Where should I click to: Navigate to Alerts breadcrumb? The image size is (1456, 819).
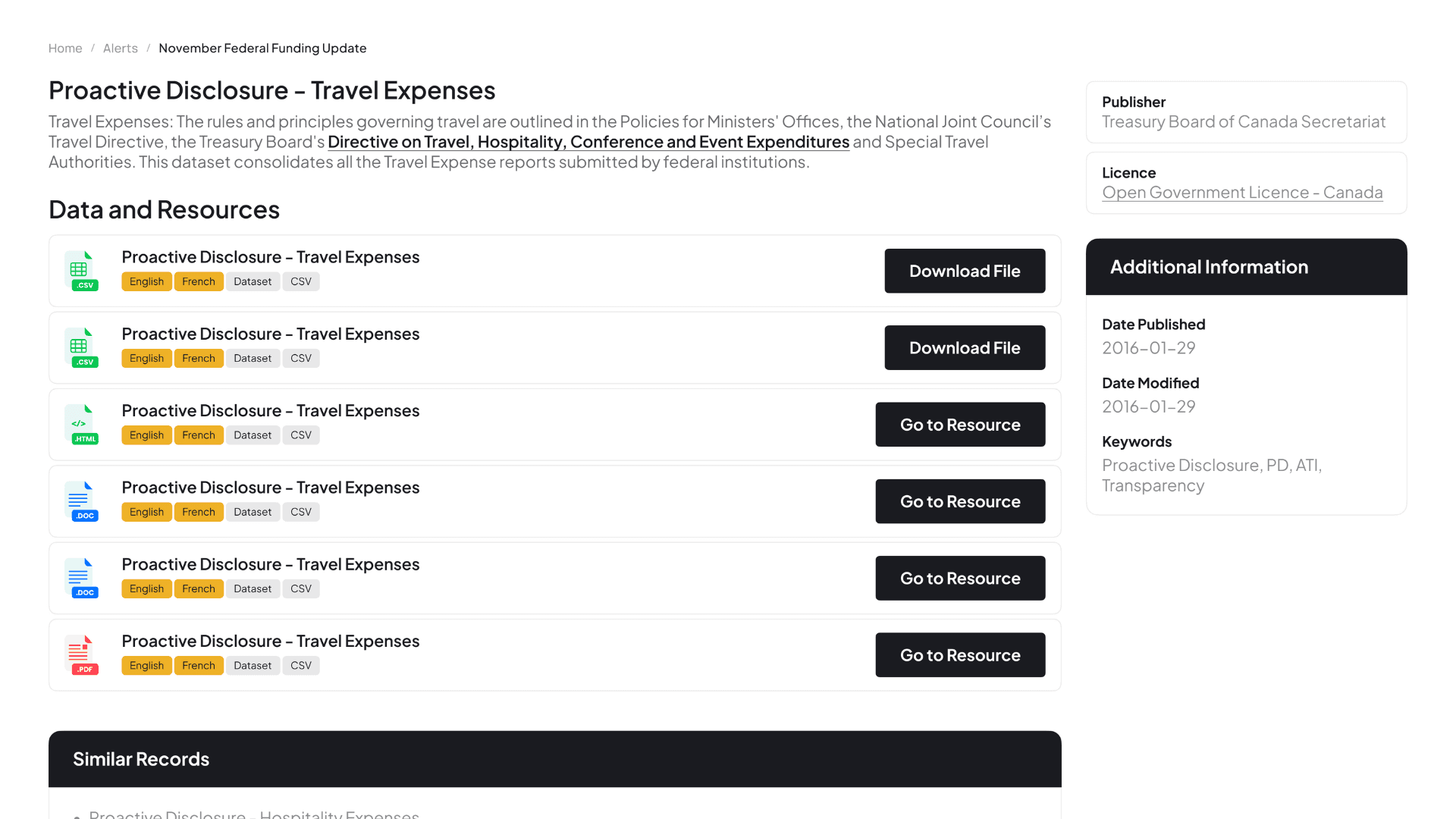point(121,49)
